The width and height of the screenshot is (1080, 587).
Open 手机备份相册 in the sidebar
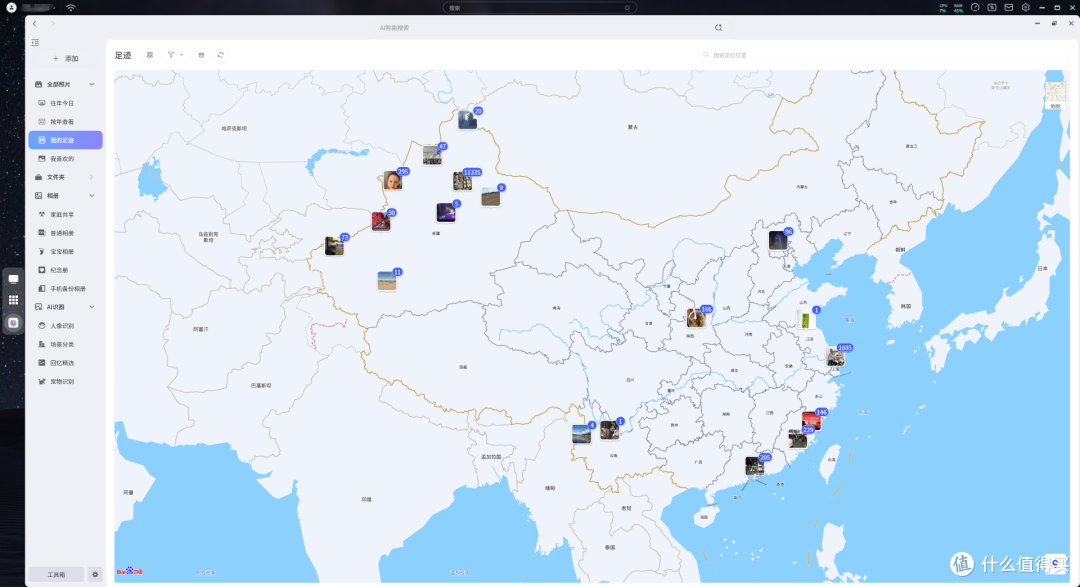(65, 289)
